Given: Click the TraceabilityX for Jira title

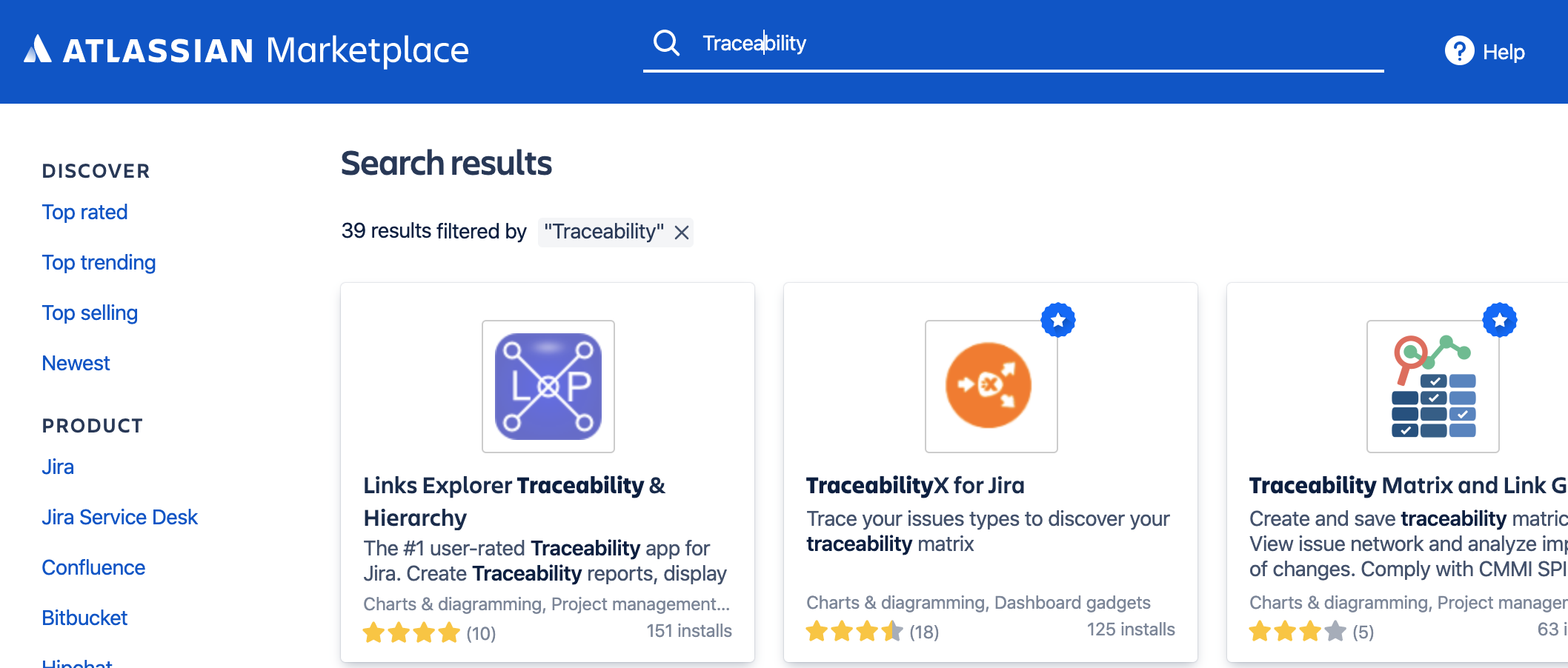Looking at the screenshot, I should click(915, 486).
